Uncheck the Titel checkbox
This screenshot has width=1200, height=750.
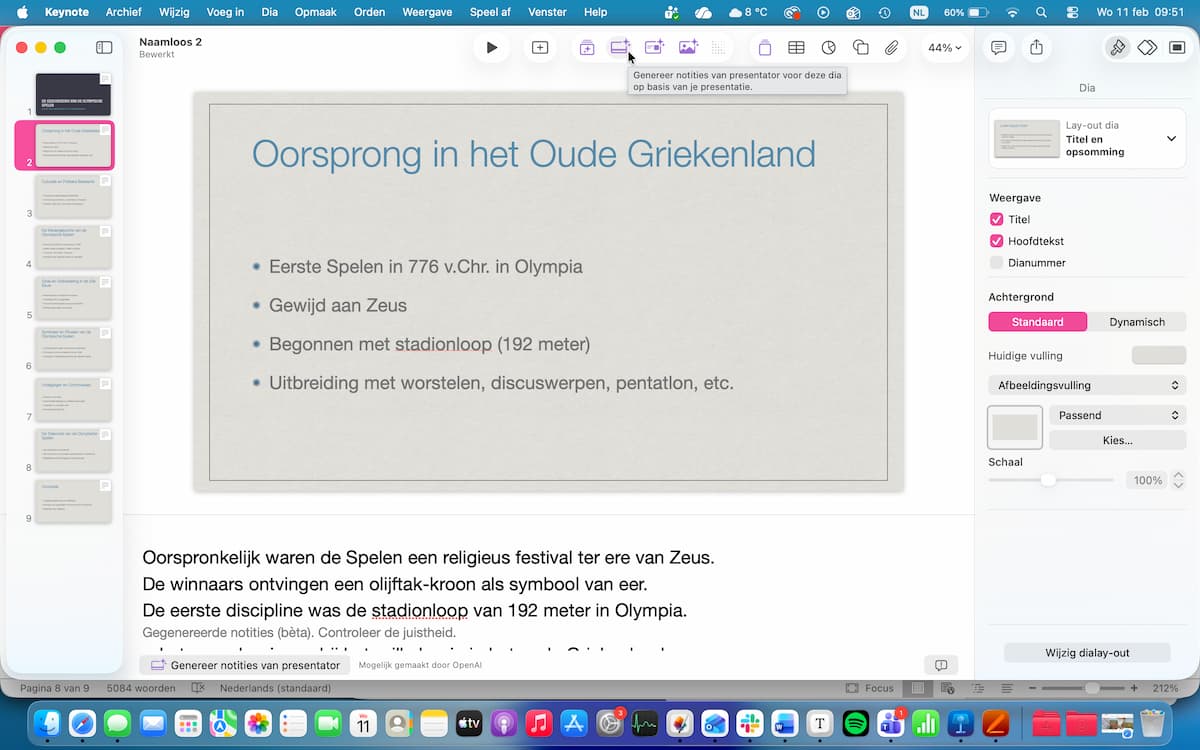(x=996, y=220)
